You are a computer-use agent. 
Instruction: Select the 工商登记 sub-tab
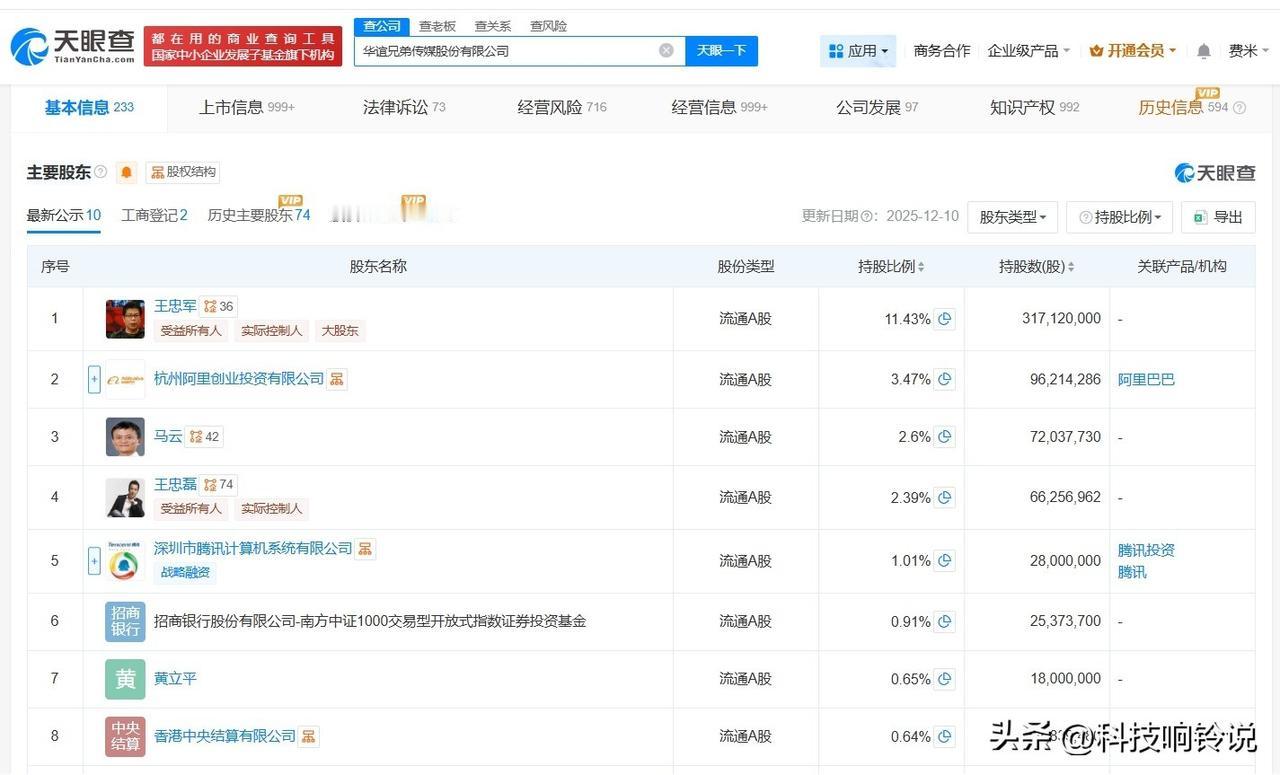154,215
